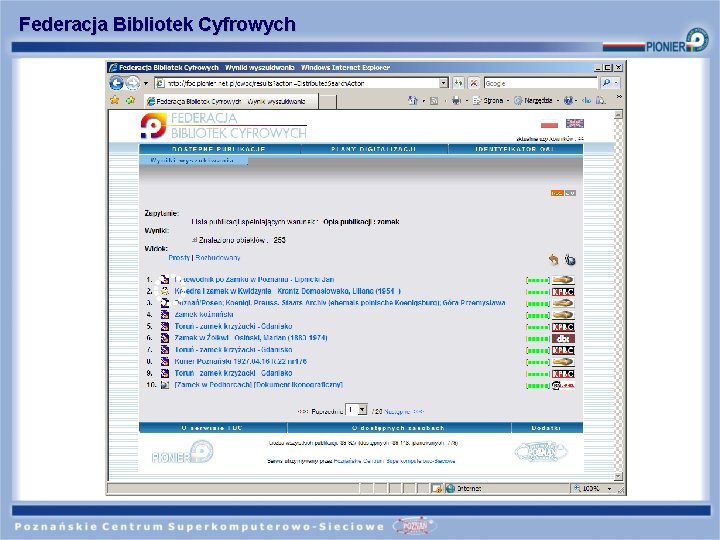This screenshot has width=720, height=540.
Task: Click the vertical scrollbar up arrow
Action: pos(619,115)
